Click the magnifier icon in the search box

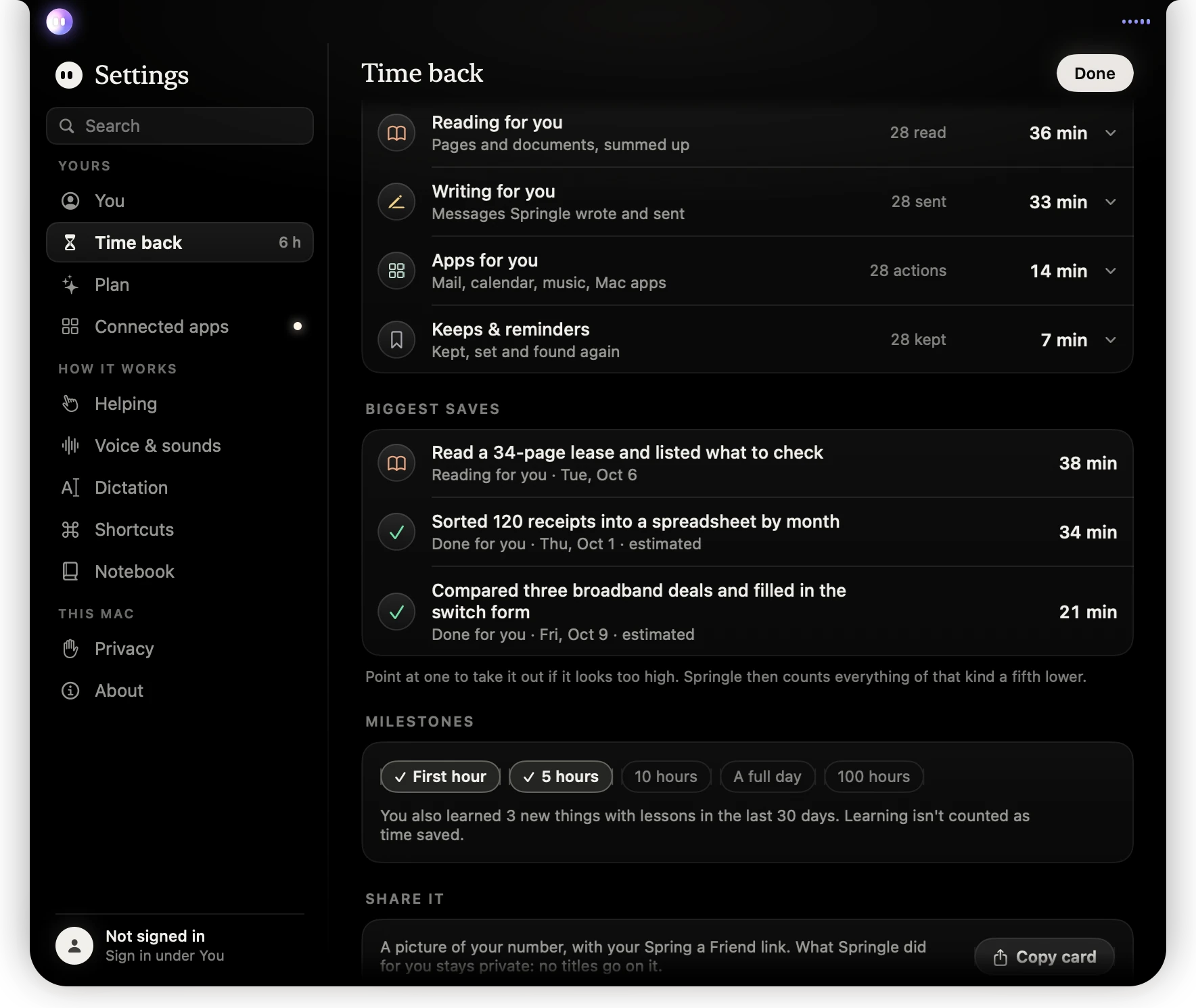point(66,126)
